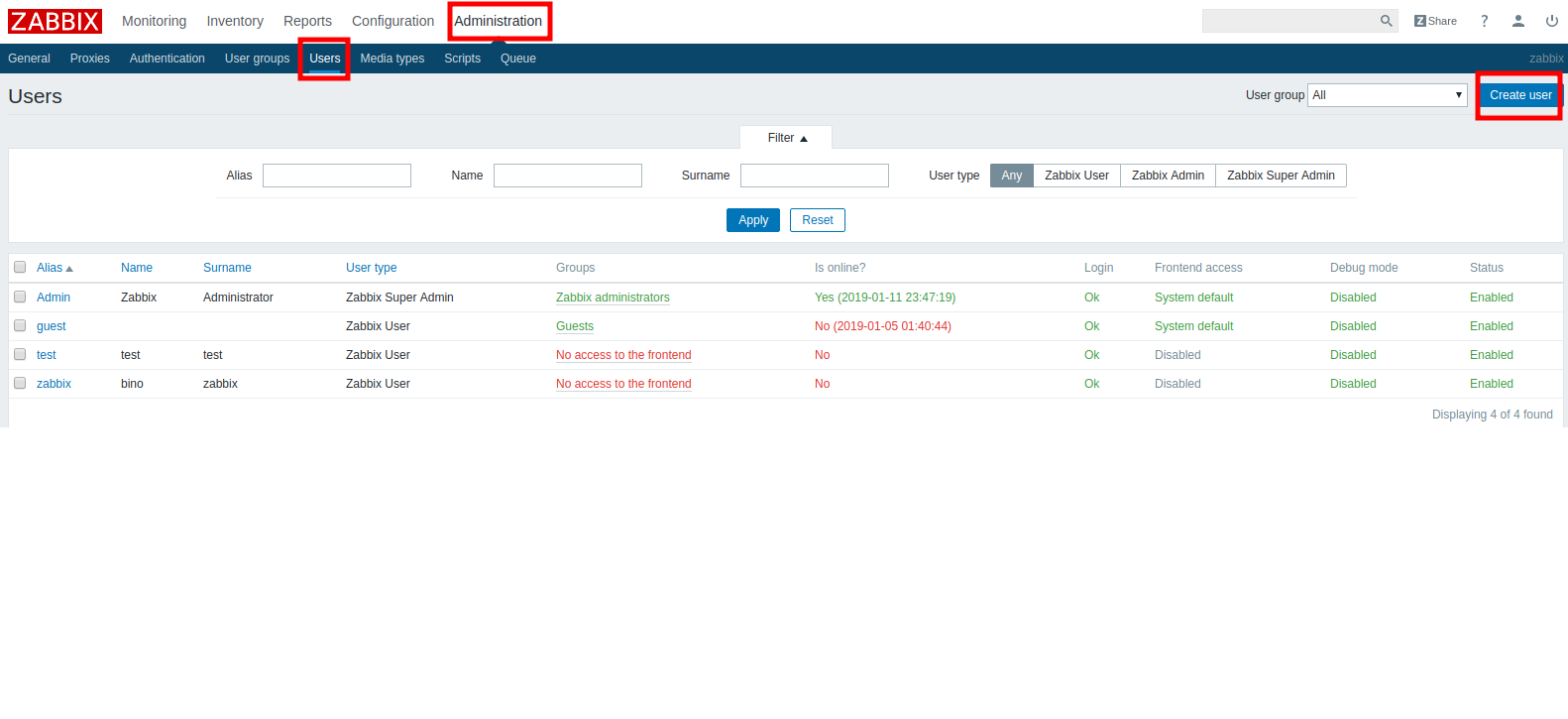
Task: Open the Guests group link
Action: tap(575, 326)
